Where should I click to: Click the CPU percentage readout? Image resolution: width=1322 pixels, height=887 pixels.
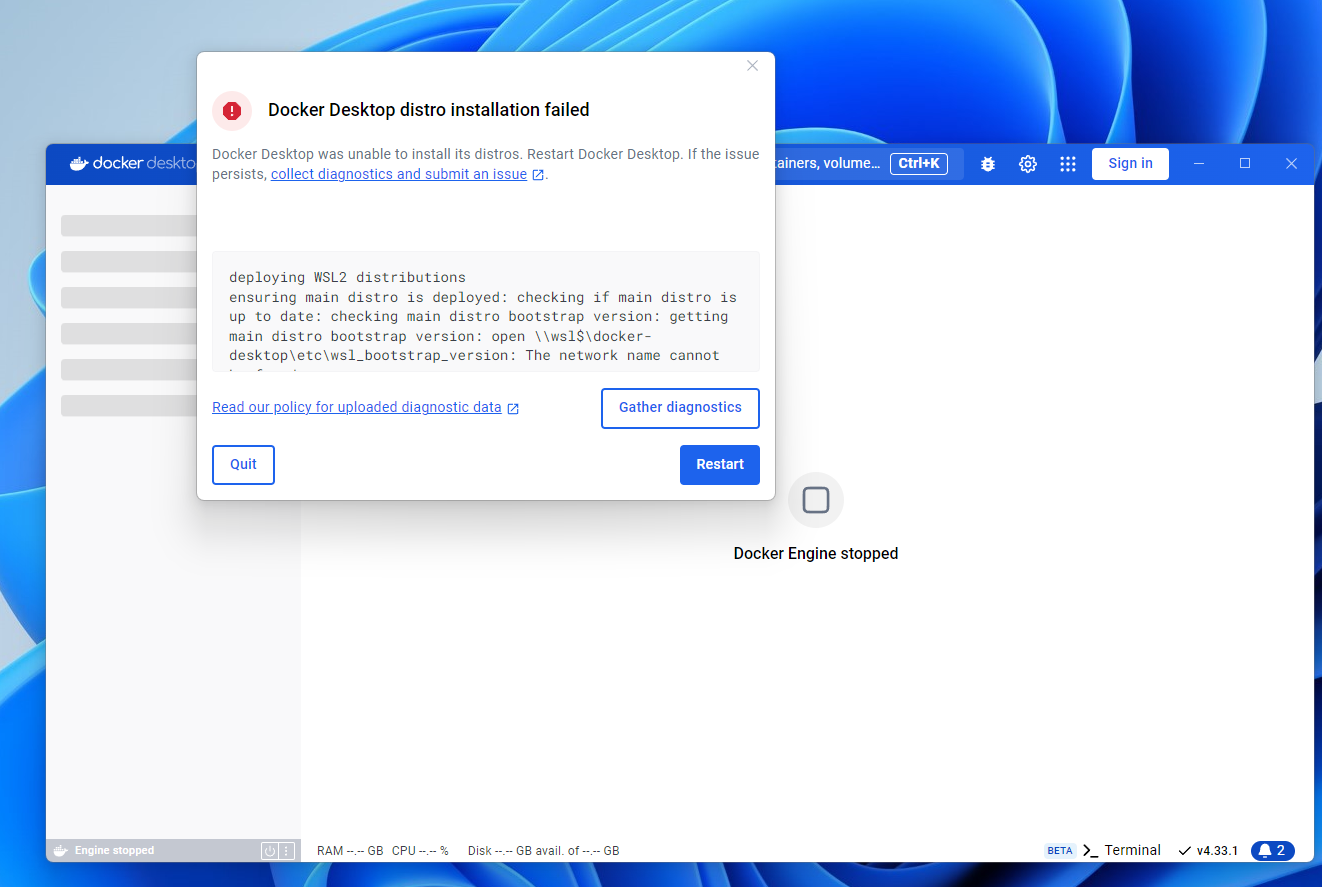420,851
